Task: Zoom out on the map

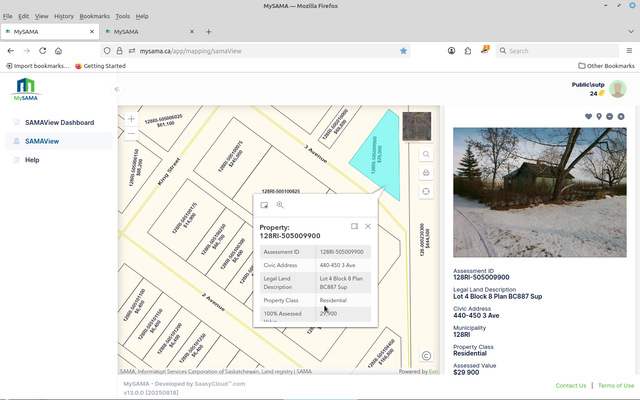Action: tap(131, 133)
